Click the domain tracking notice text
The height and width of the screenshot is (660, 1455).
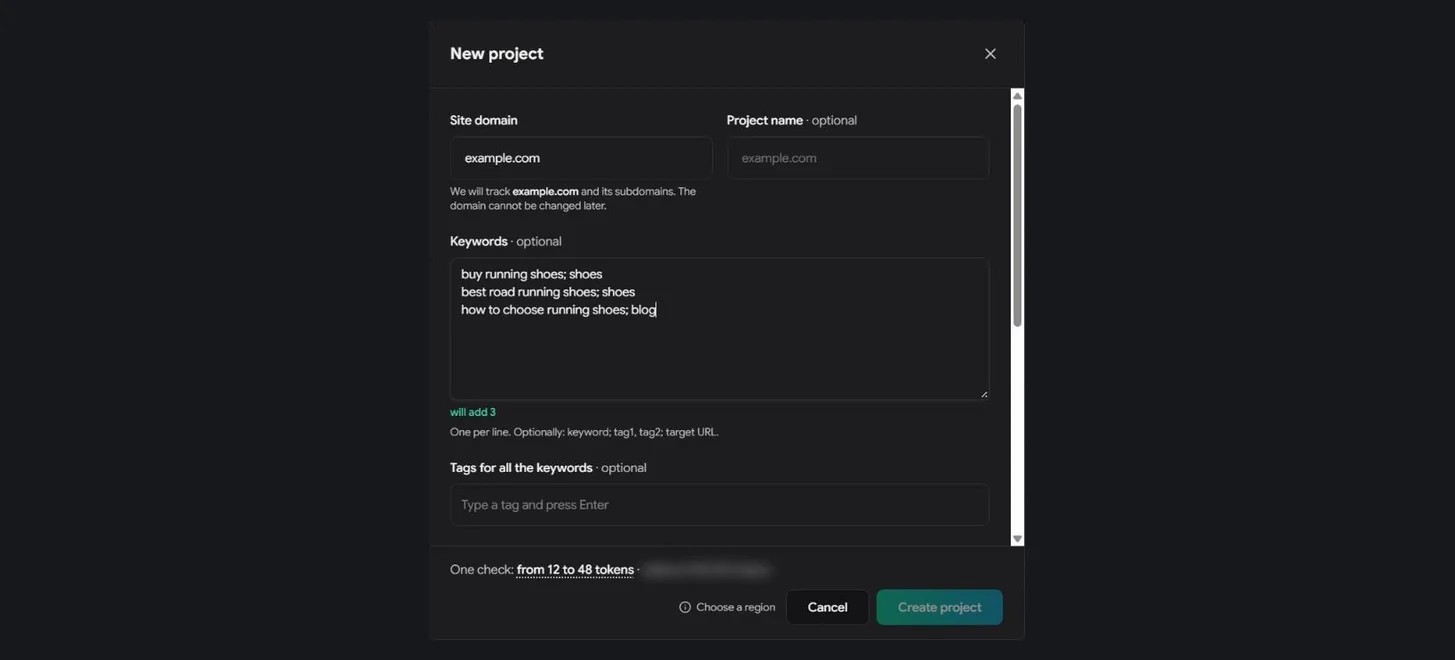[x=573, y=198]
